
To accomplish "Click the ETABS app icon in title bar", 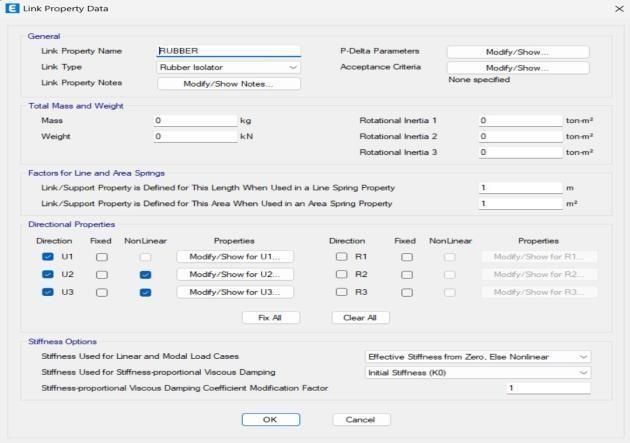I will pos(12,9).
